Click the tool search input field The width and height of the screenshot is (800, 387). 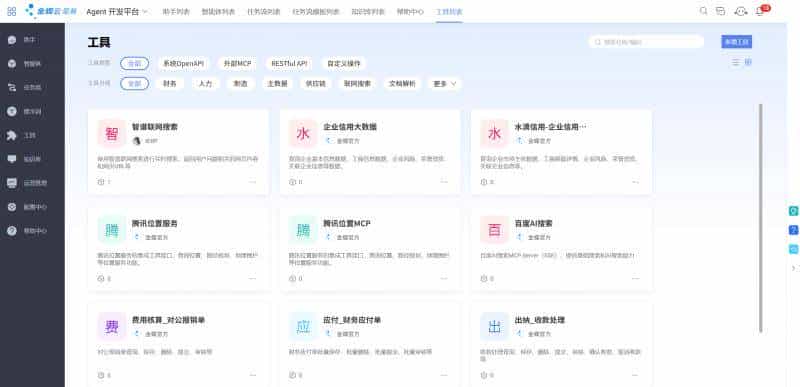tap(646, 42)
